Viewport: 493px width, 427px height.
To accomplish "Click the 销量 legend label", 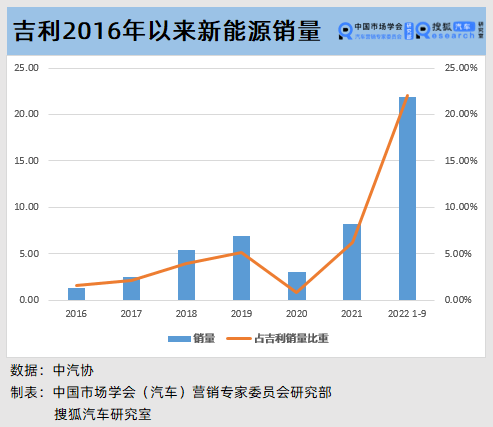I will (204, 338).
